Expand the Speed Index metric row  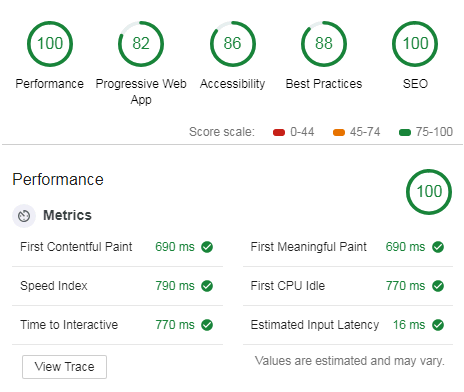(x=117, y=286)
